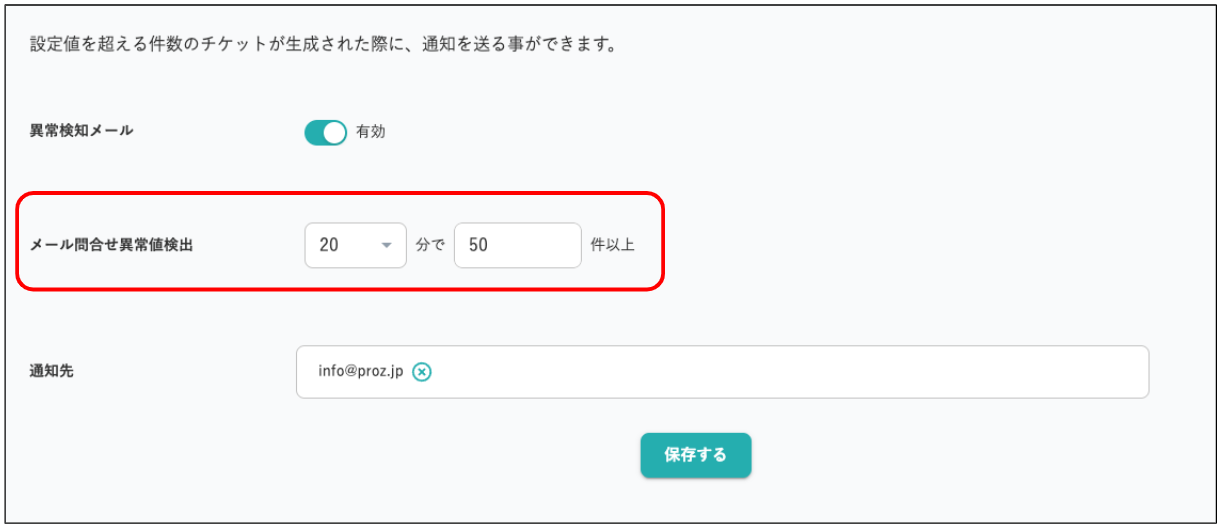Focus the 50 件以上 threshold input field
The width and height of the screenshot is (1221, 527).
tap(518, 245)
